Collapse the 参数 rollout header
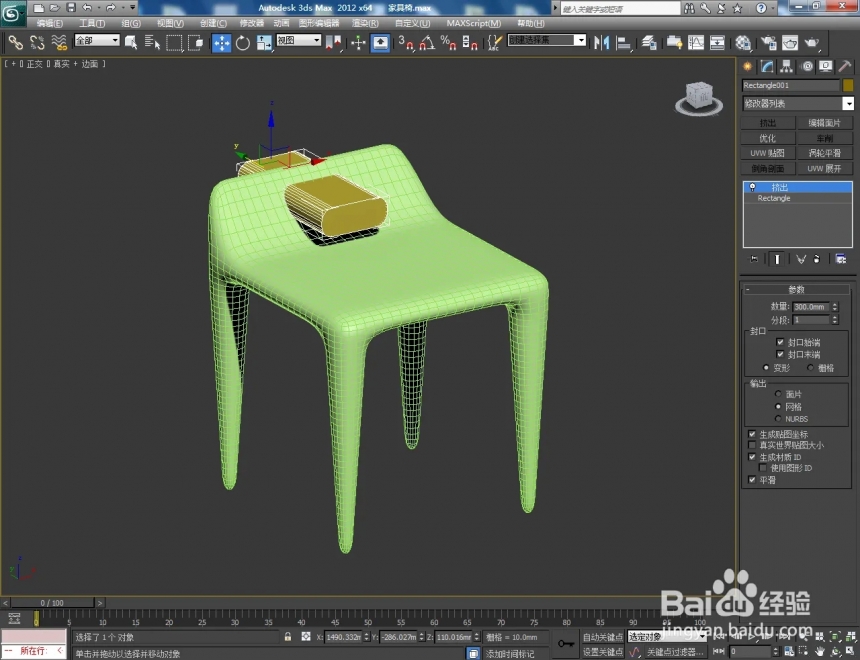This screenshot has height=660, width=860. (796, 289)
